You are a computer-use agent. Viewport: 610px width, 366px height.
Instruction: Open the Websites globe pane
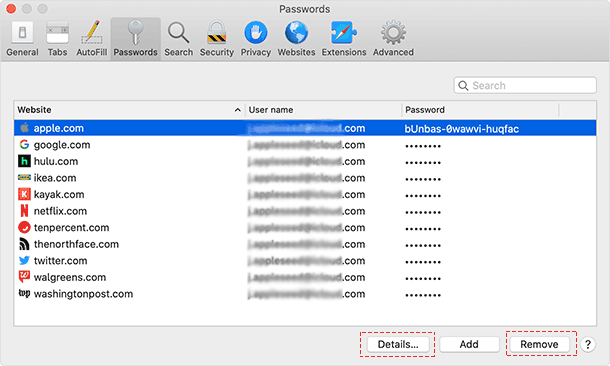pos(296,39)
